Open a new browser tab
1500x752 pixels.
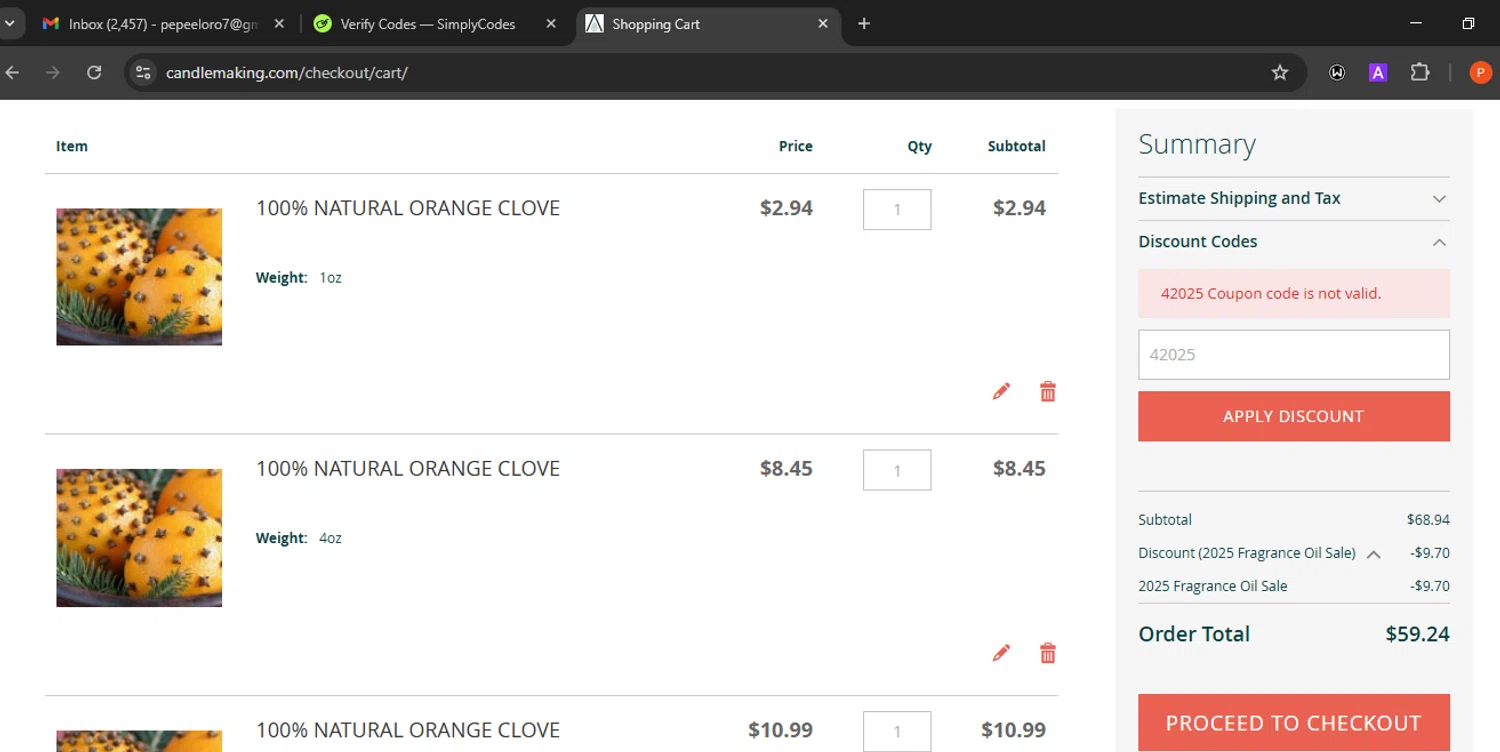(864, 24)
